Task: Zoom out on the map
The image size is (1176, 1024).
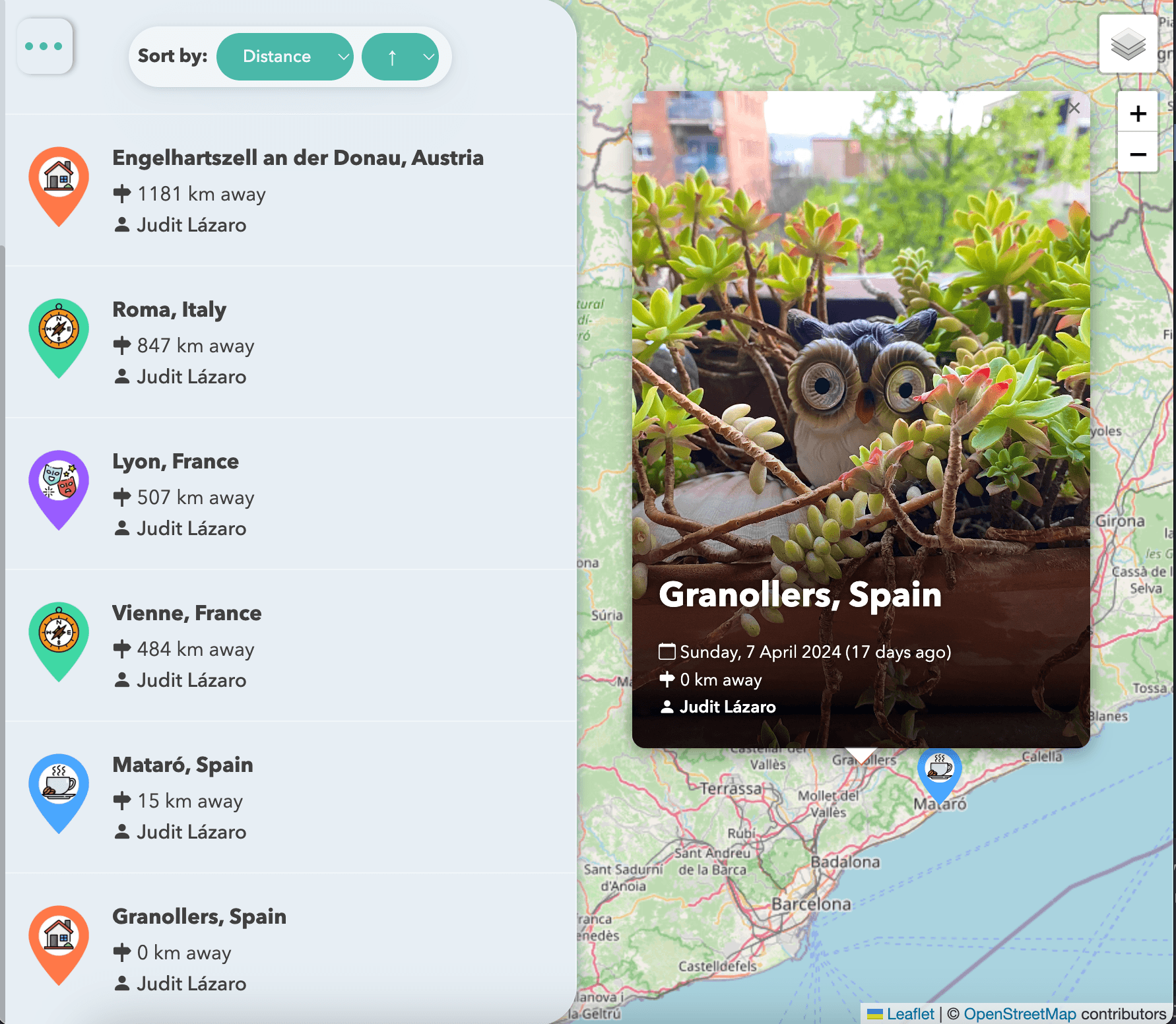Action: [x=1137, y=154]
